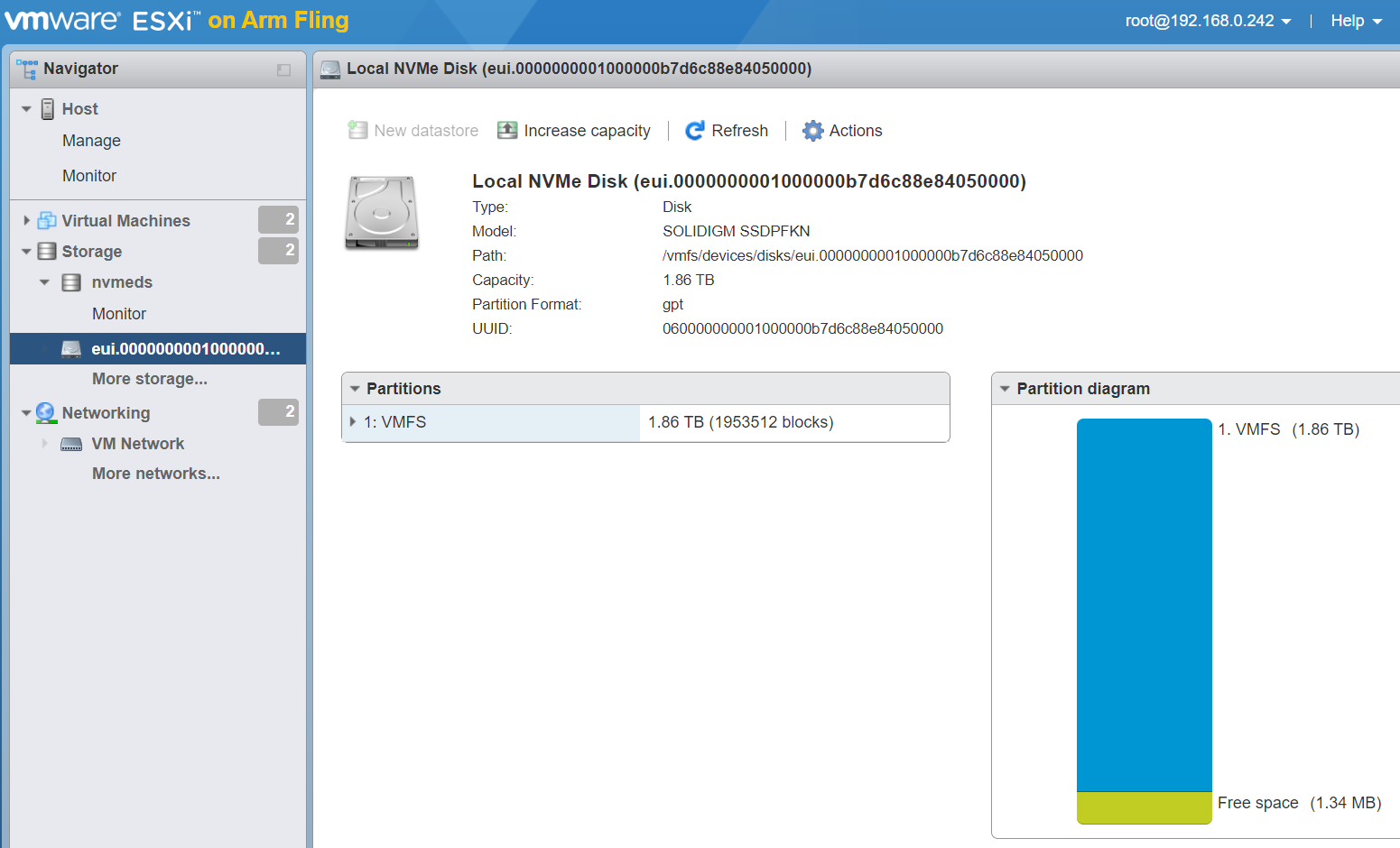Click the Virtual Machines count badge
Screen dimensions: 1400x848
point(278,219)
